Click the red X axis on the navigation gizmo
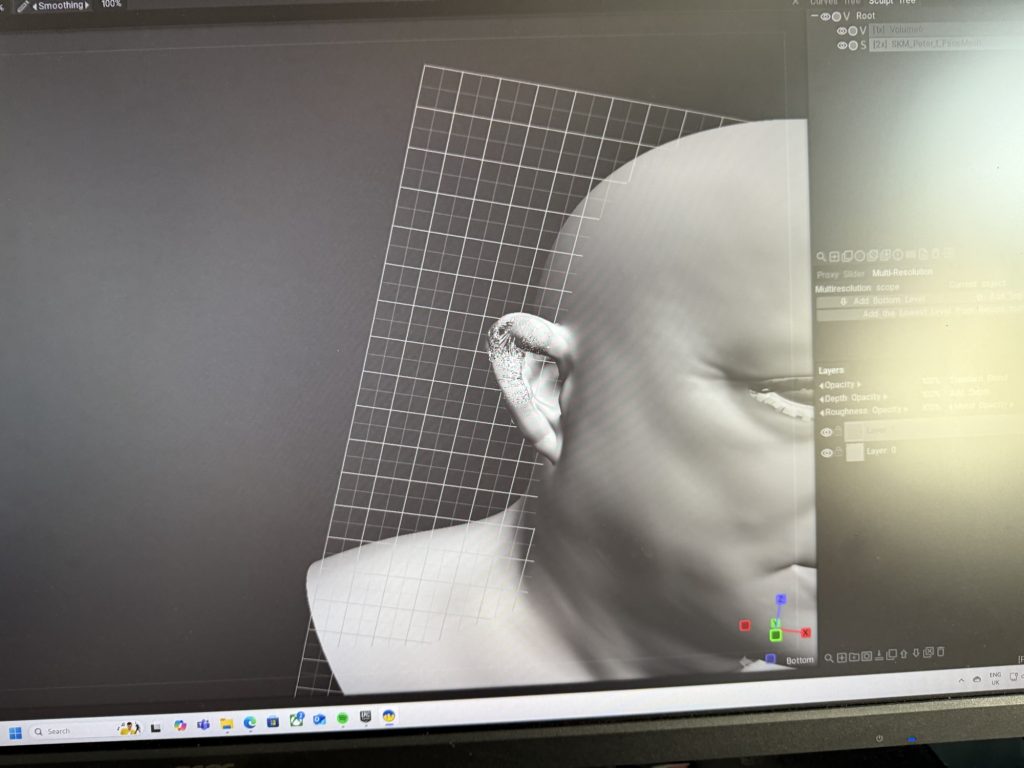 pyautogui.click(x=805, y=633)
